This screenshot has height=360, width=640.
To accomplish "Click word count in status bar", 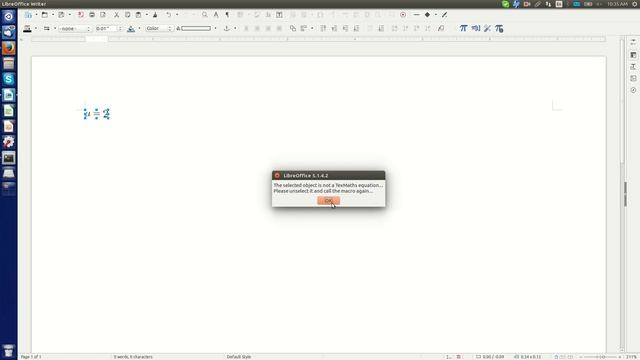I will (x=133, y=357).
